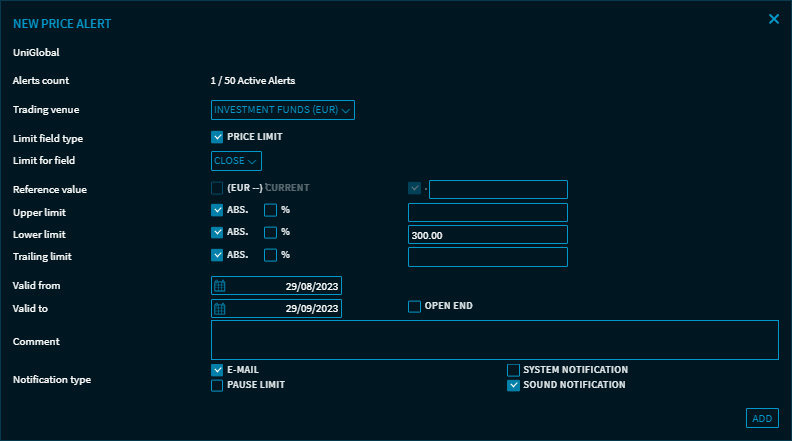Disable E-MAIL notification checkbox
792x441 pixels.
[217, 370]
